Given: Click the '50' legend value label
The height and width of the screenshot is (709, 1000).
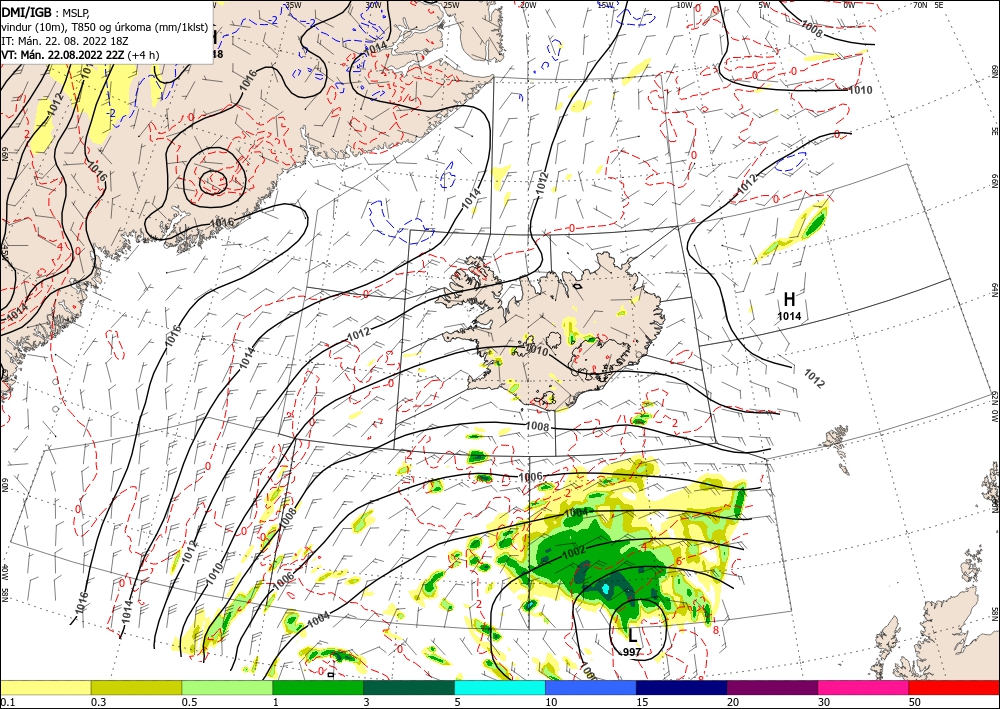Looking at the screenshot, I should click(x=915, y=702).
